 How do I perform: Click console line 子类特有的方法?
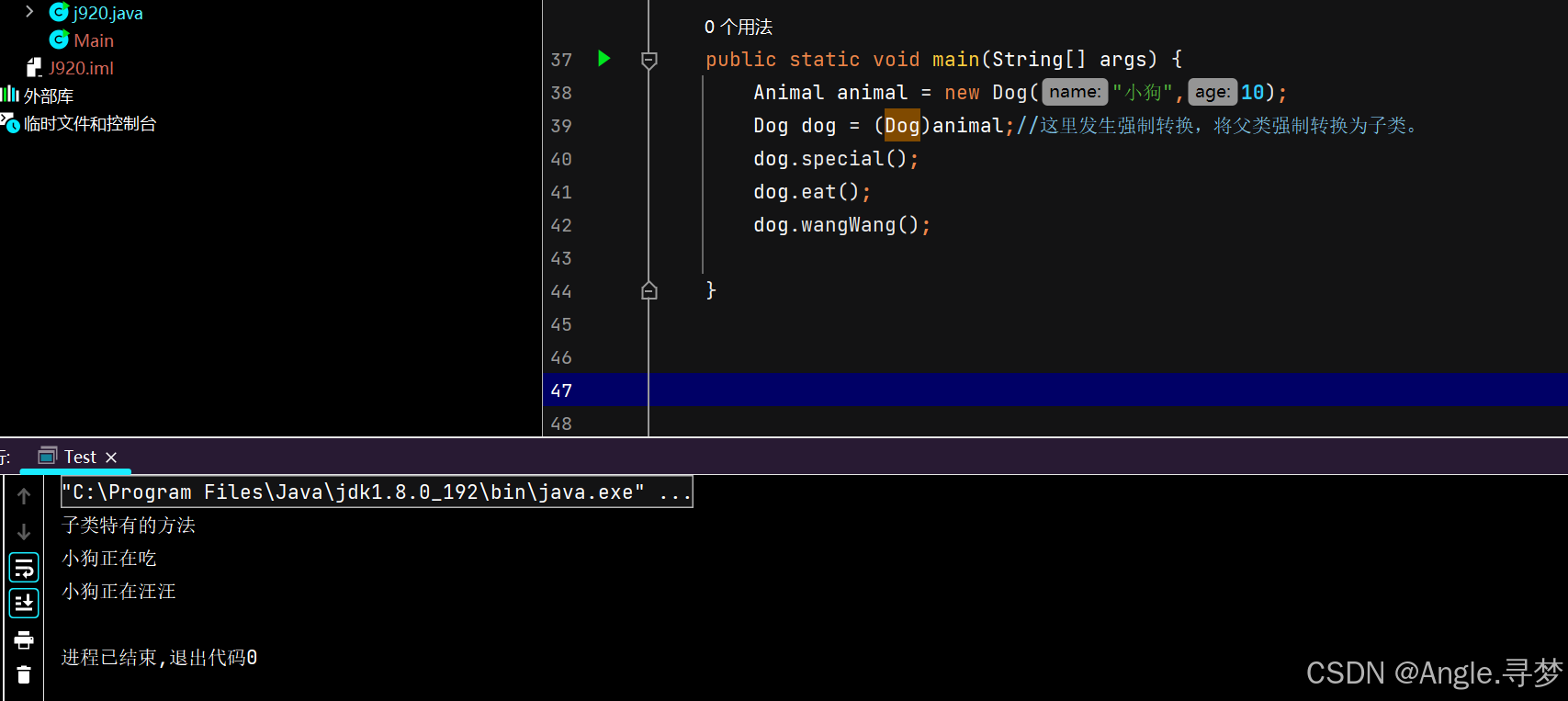129,526
